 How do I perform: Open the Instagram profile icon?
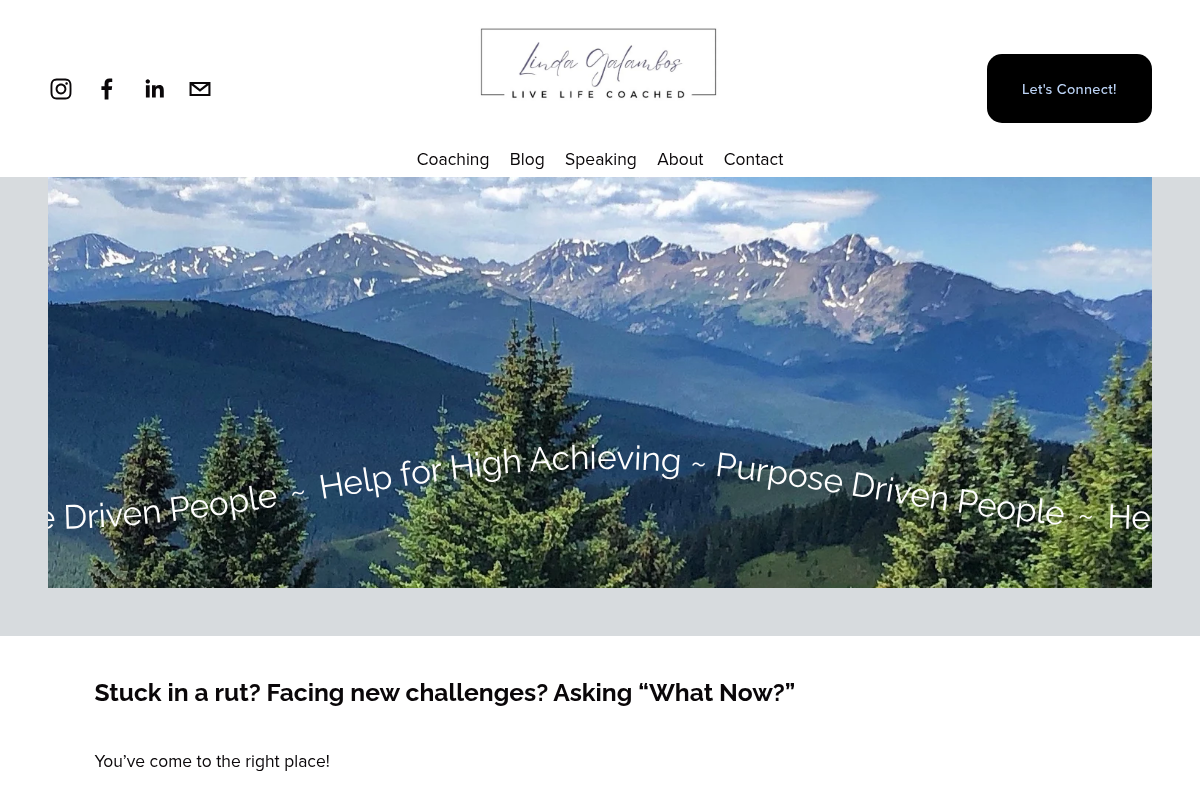(x=61, y=89)
